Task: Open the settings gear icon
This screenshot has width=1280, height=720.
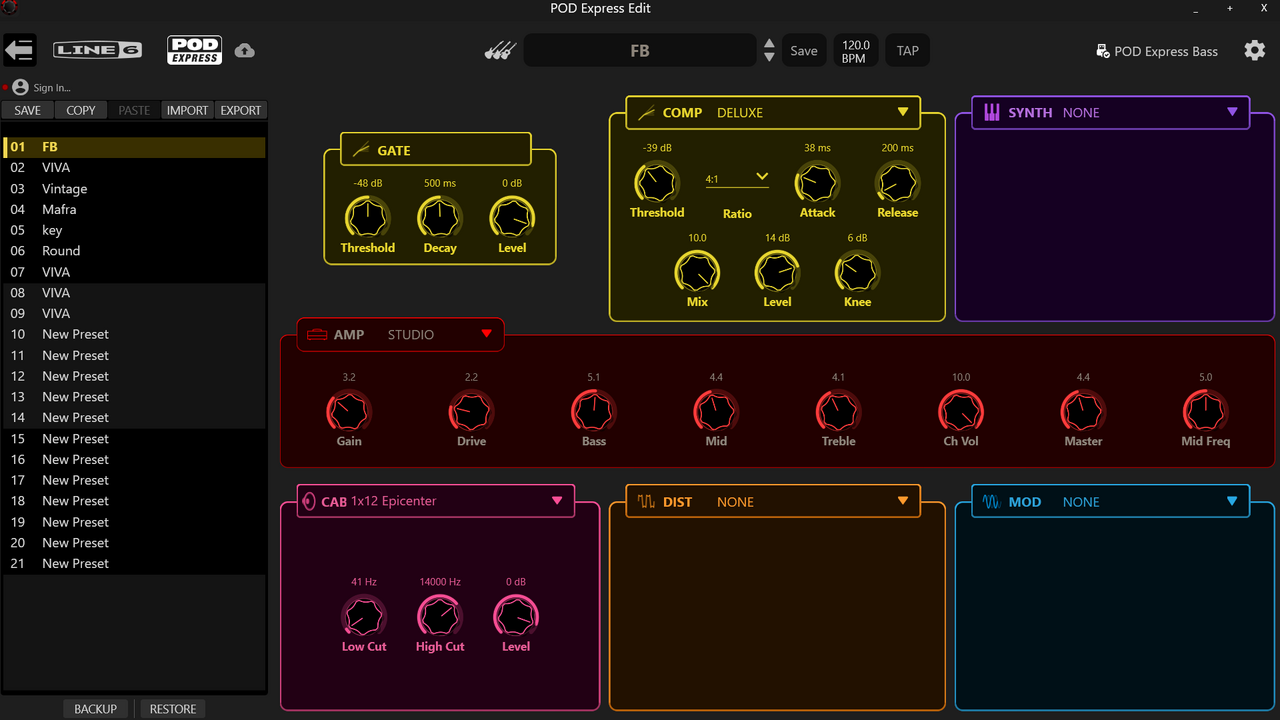Action: [1255, 50]
